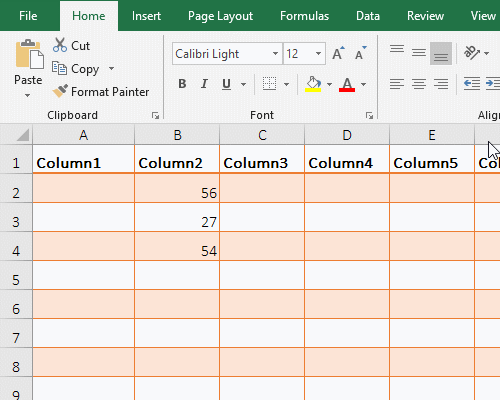The width and height of the screenshot is (500, 400).
Task: Apply red font color swatch button
Action: tap(347, 84)
